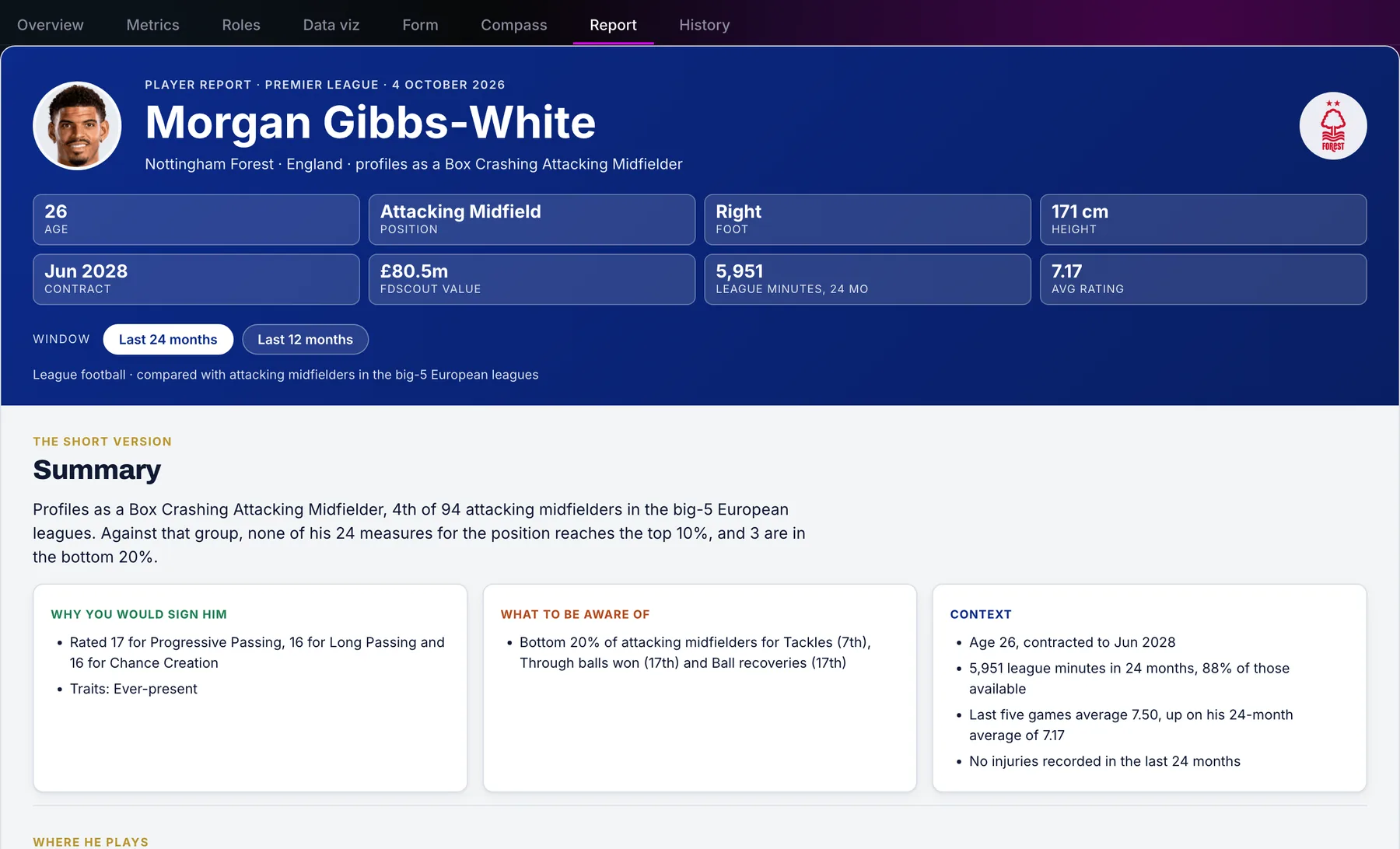Image resolution: width=1400 pixels, height=849 pixels.
Task: Click the Context card heading
Action: [x=981, y=614]
